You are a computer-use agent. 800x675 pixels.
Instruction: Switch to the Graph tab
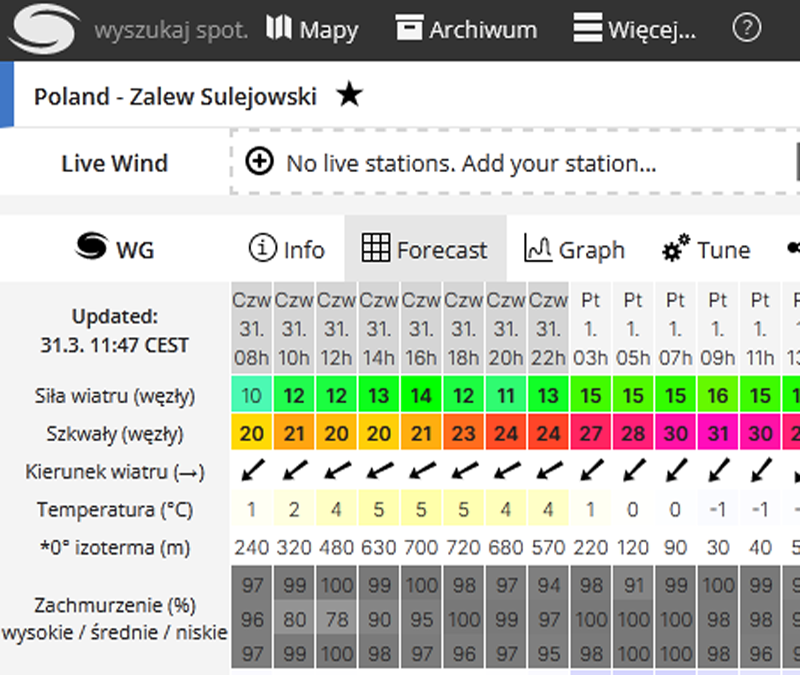[574, 249]
